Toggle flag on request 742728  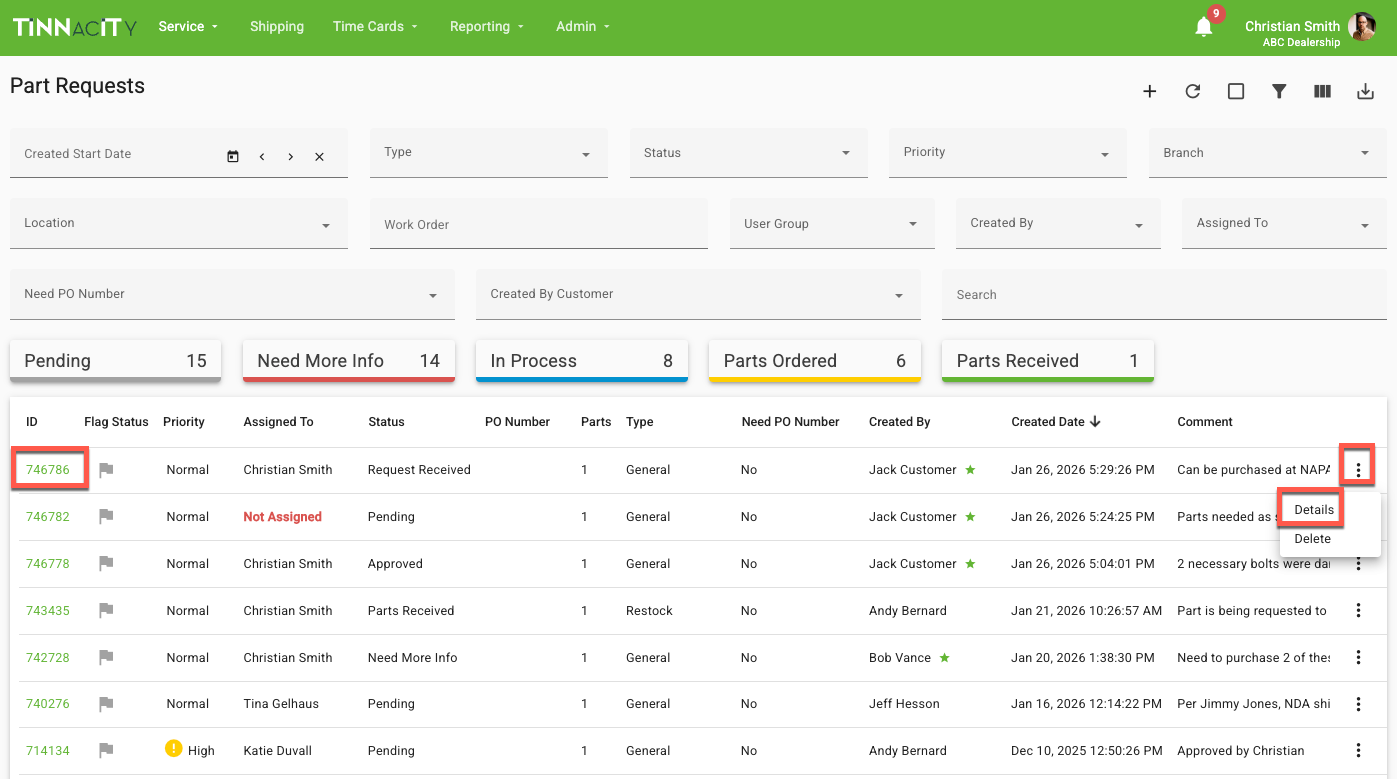click(x=106, y=657)
